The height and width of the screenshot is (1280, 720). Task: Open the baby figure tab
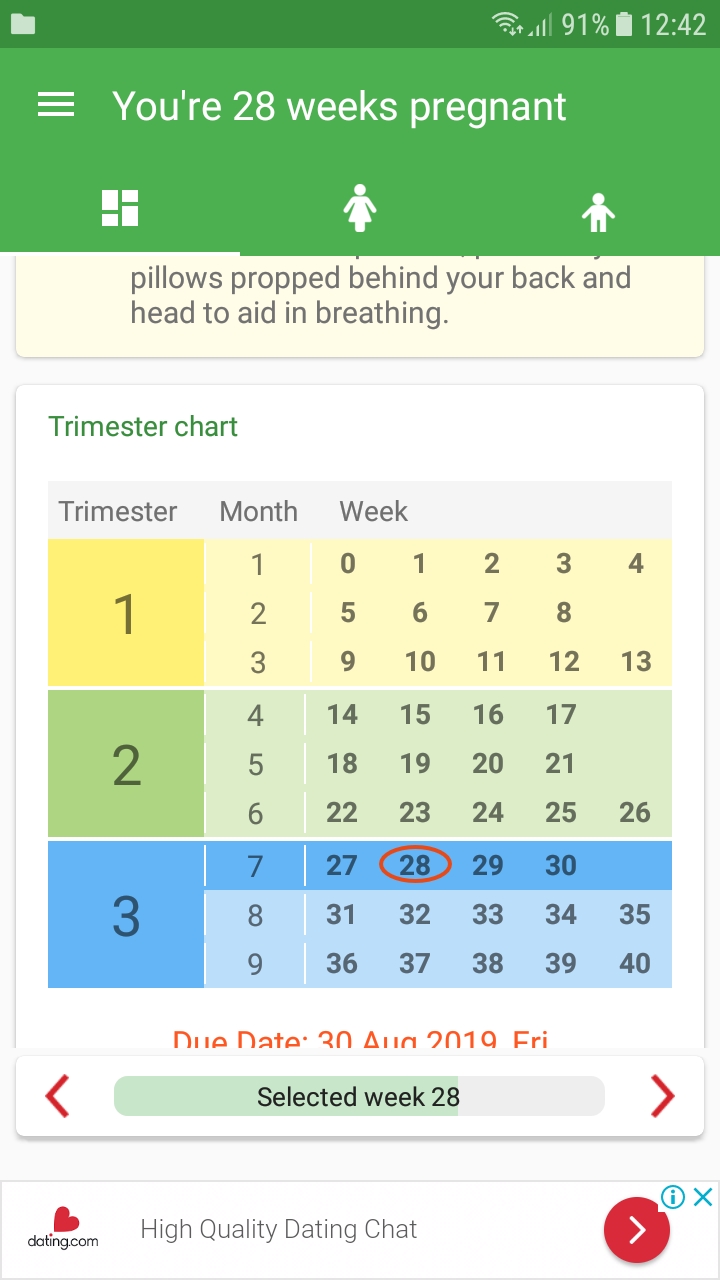click(x=599, y=210)
